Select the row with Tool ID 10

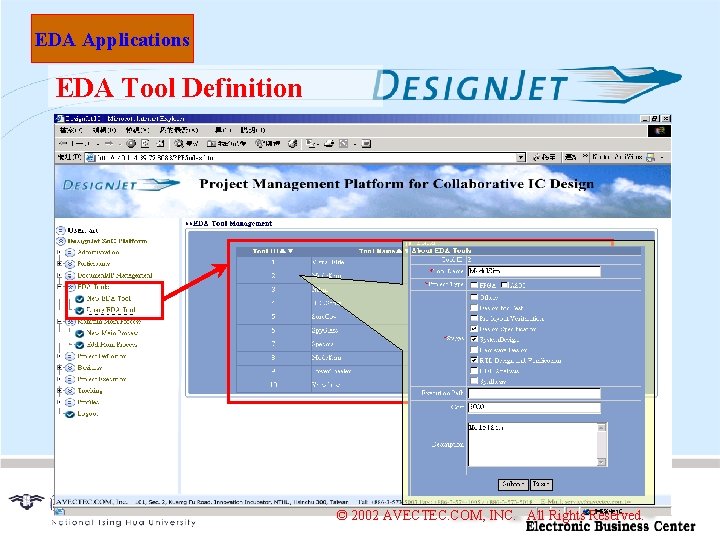[x=320, y=385]
